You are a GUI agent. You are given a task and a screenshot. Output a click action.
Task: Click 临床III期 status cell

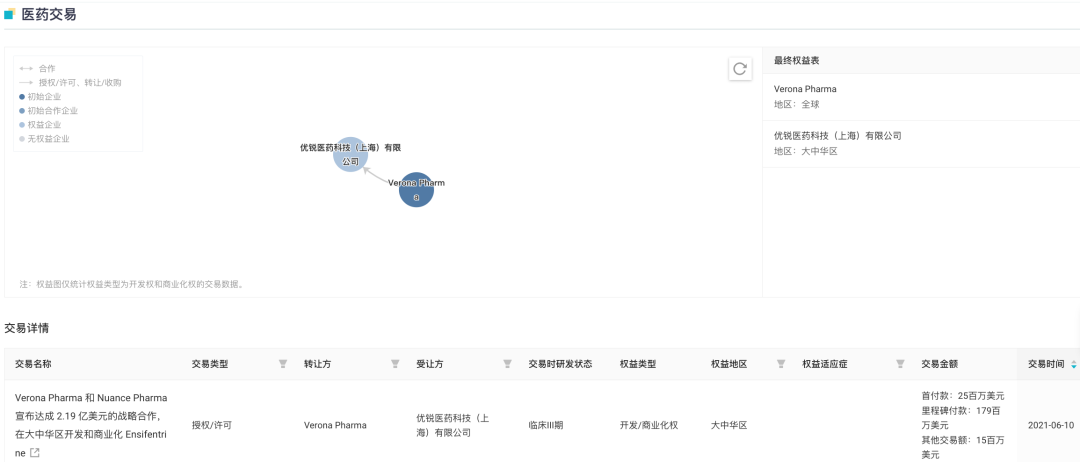pos(546,425)
